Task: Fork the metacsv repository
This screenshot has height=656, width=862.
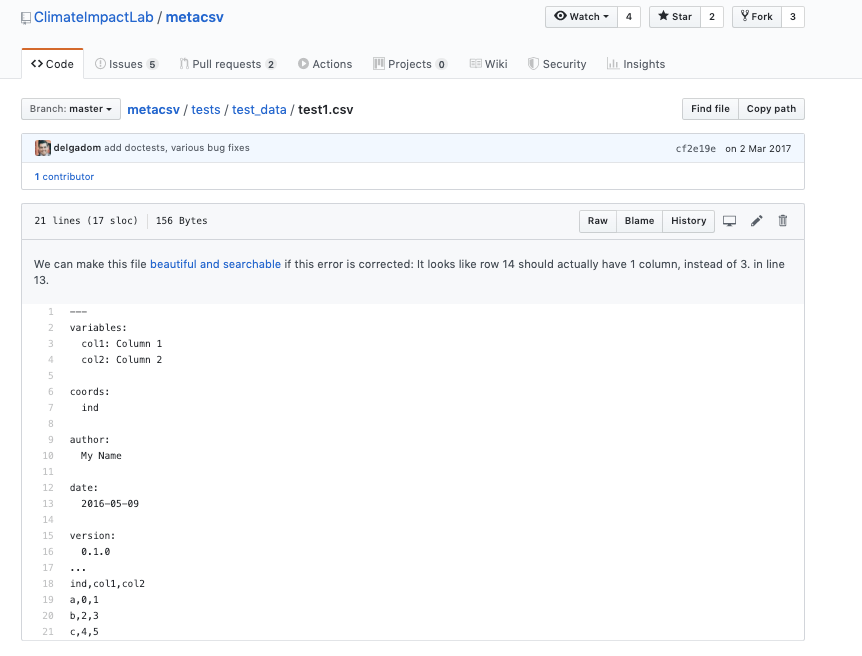Action: [x=756, y=16]
